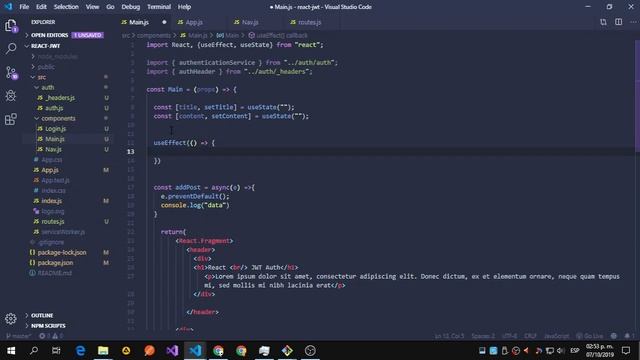Open the Microsoft Edge taskbar icon
This screenshot has width=640, height=360.
(x=80, y=351)
